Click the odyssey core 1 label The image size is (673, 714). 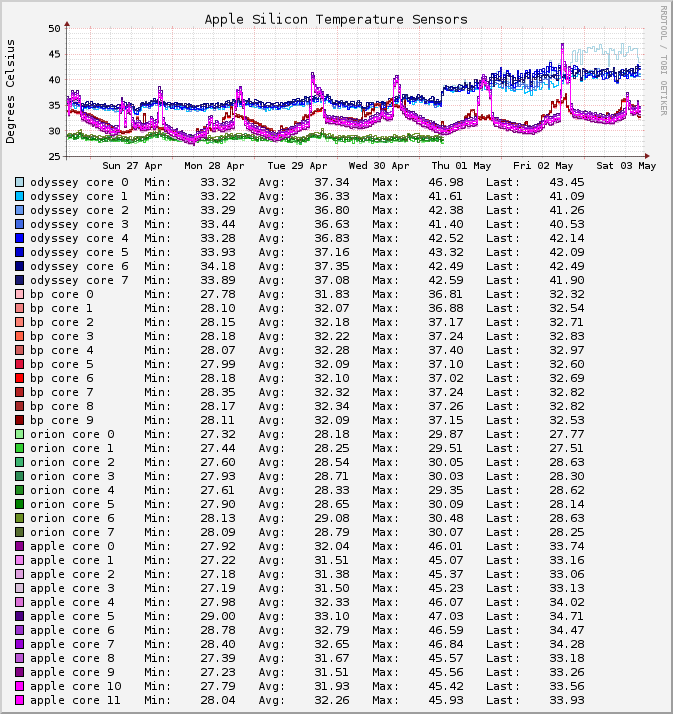pos(79,196)
